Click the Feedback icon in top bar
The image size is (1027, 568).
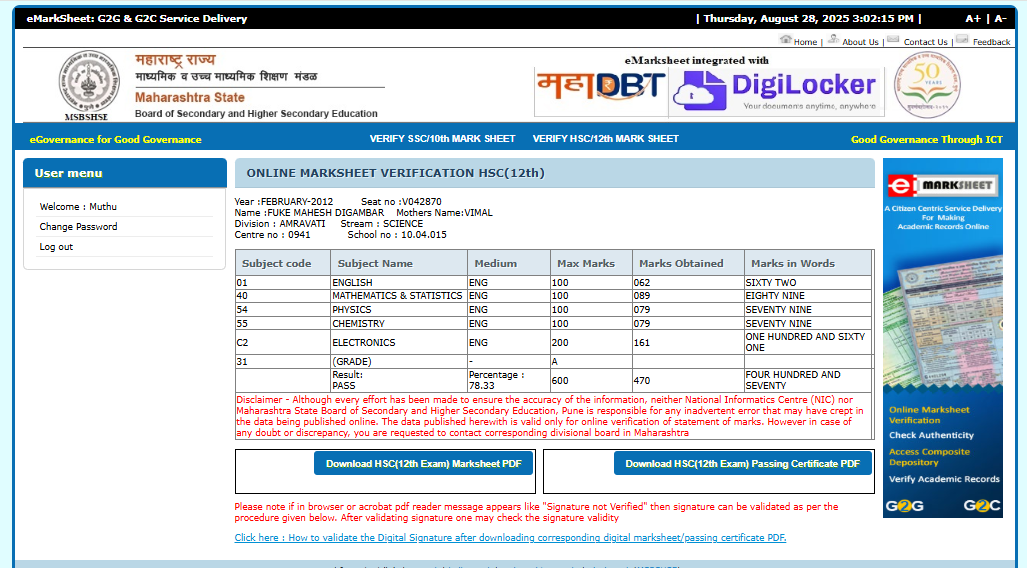[962, 40]
